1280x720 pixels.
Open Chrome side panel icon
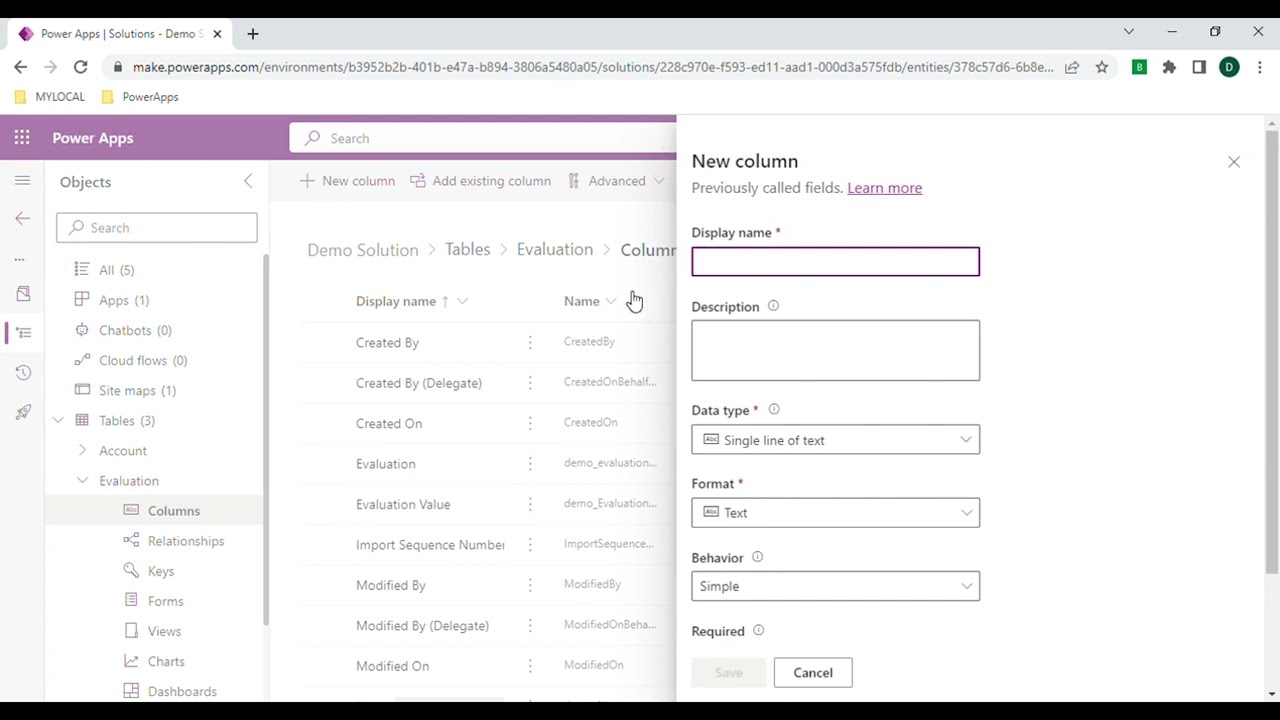pyautogui.click(x=1199, y=67)
